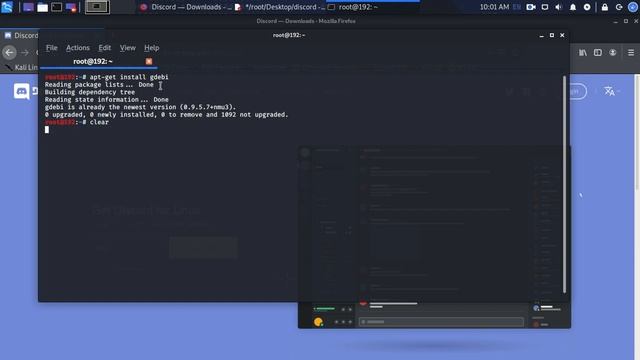This screenshot has height=360, width=640.
Task: Click the 'clear' command text
Action: point(99,122)
